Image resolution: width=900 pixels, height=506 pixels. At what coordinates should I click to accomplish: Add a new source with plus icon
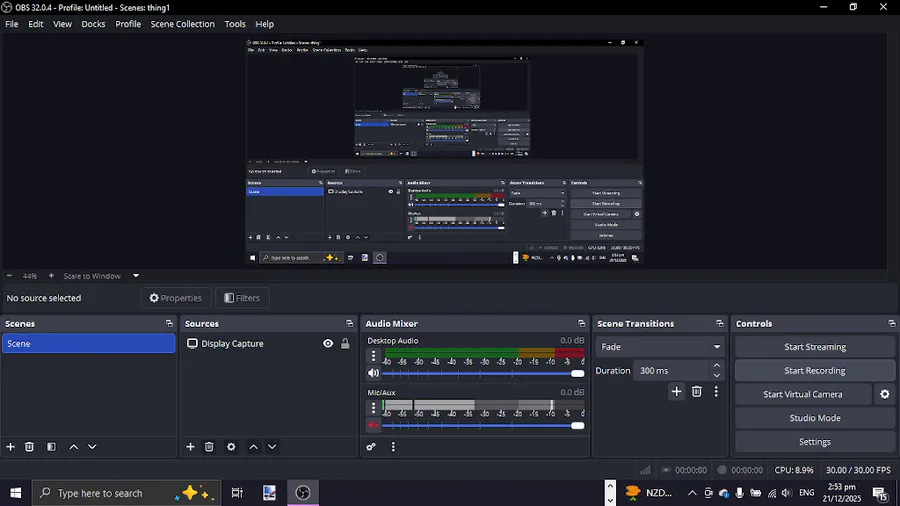(190, 446)
